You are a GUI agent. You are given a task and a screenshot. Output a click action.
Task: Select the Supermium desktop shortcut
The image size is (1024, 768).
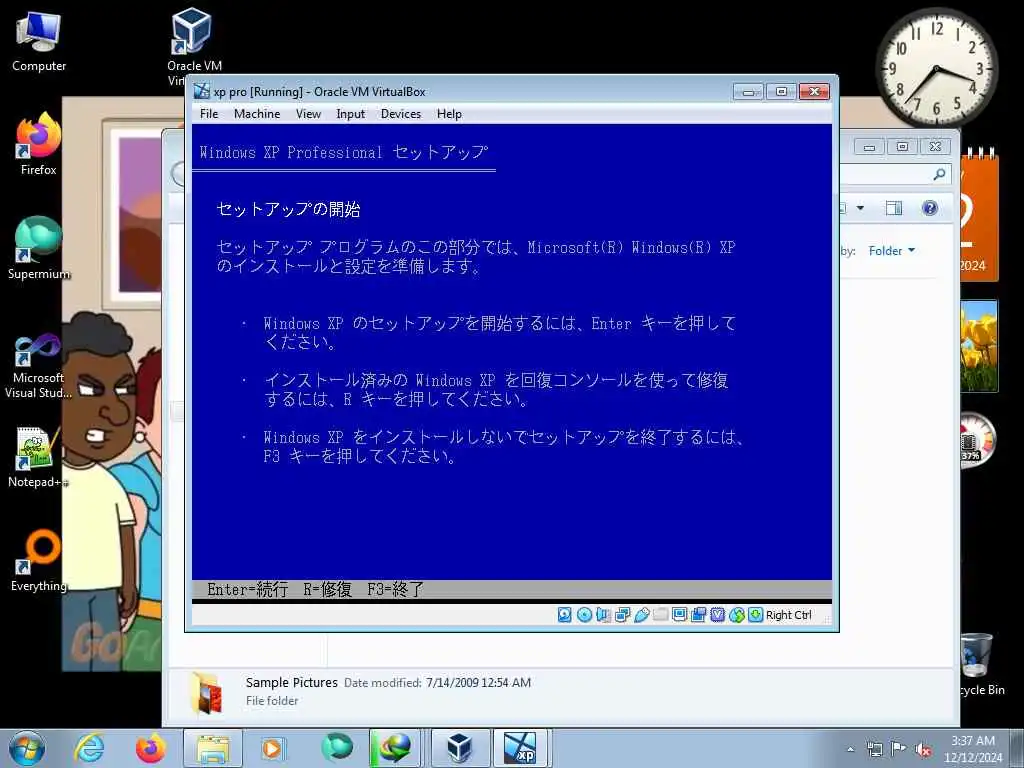pyautogui.click(x=39, y=249)
